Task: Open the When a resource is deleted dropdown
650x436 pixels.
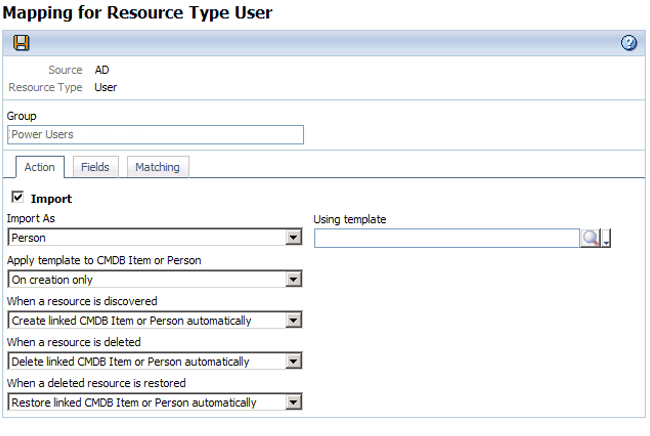Action: 293,362
